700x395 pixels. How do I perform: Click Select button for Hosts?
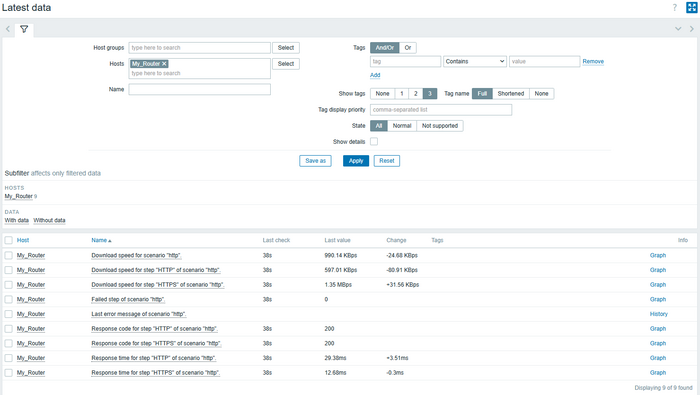pos(286,64)
